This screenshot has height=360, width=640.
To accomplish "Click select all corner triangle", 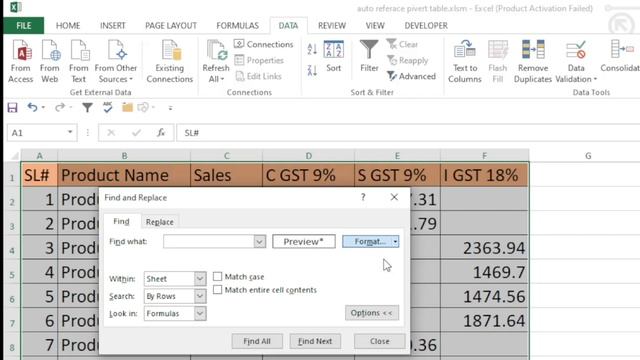I will click(14, 156).
